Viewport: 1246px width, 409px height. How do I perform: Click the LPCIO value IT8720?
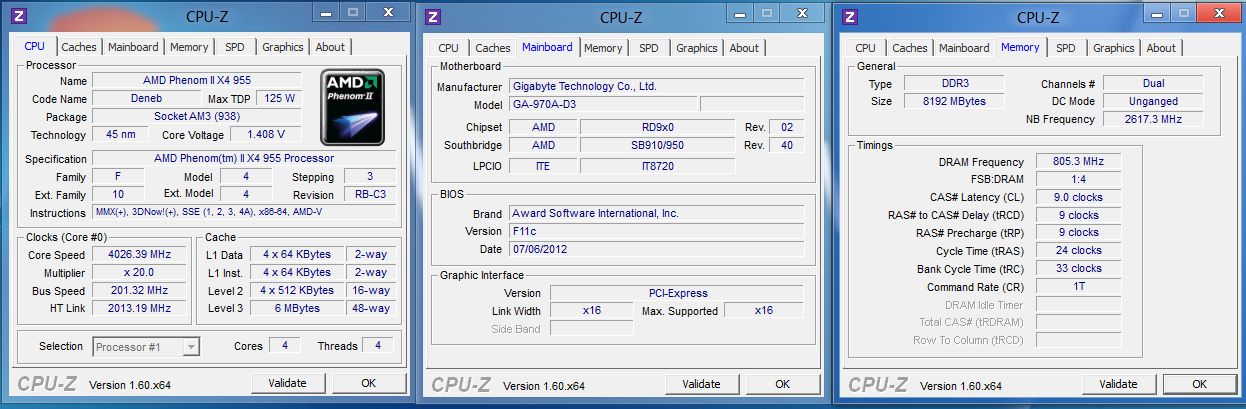point(656,165)
